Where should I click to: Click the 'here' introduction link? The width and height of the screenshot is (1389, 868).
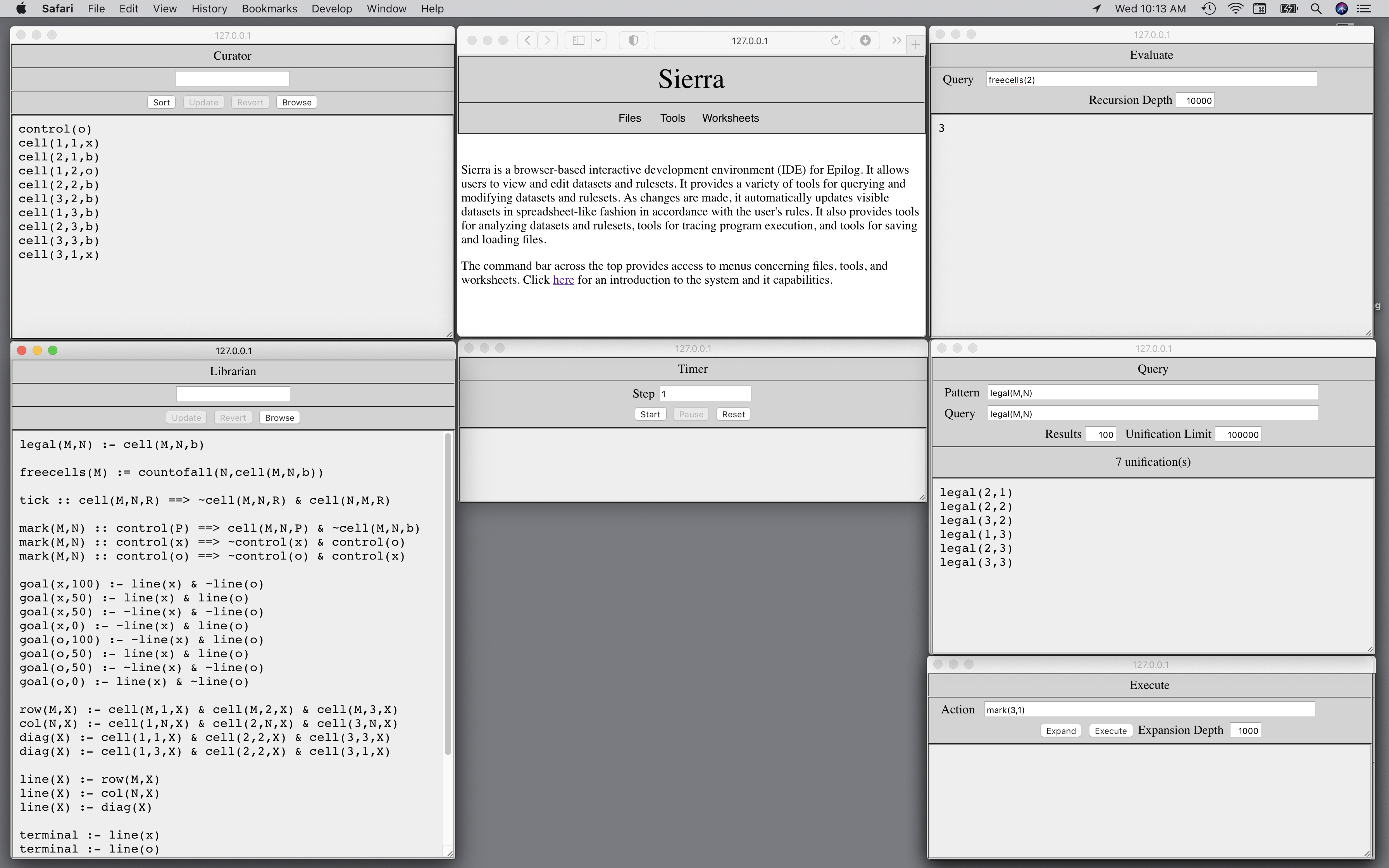point(563,280)
